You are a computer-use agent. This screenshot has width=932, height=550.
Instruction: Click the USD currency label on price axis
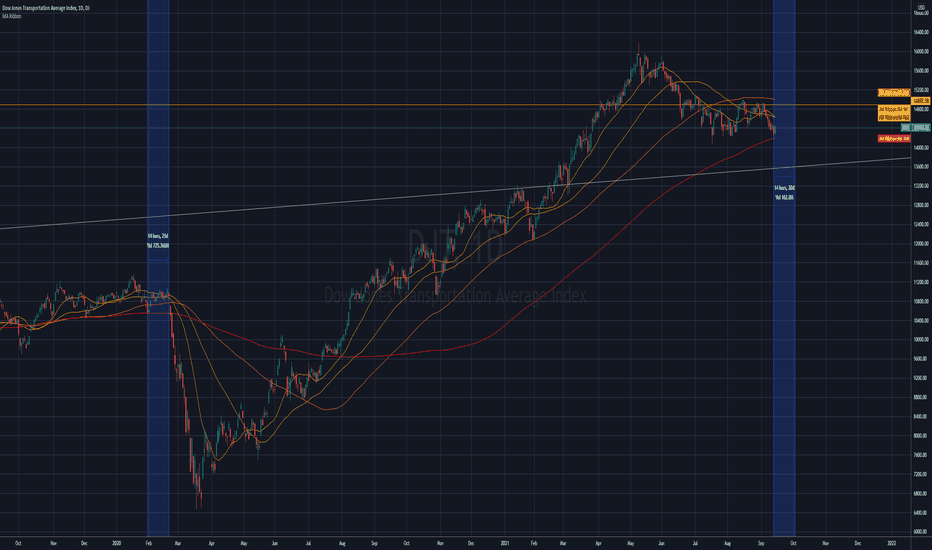tap(921, 7)
